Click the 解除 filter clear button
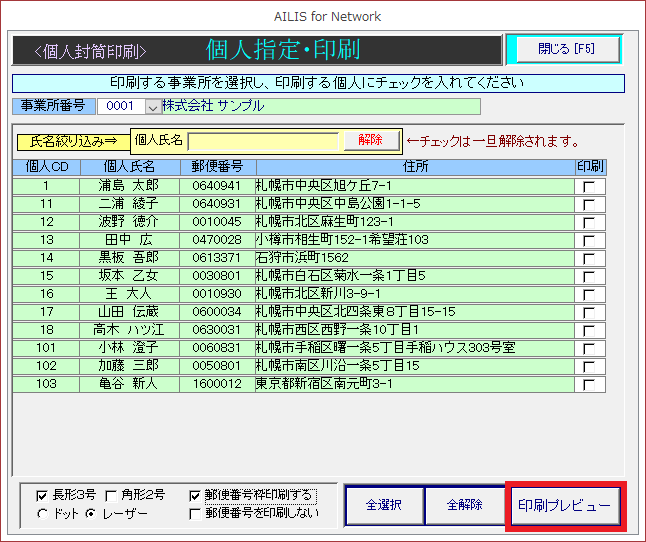The image size is (646, 542). click(x=371, y=141)
